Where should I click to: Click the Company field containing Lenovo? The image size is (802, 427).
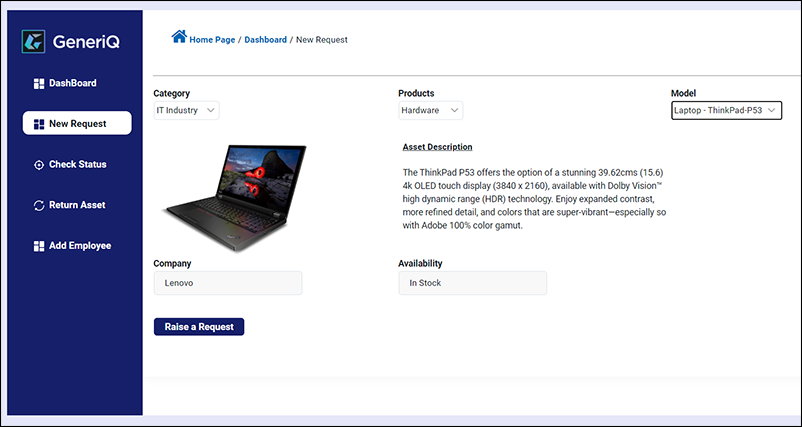coord(228,283)
